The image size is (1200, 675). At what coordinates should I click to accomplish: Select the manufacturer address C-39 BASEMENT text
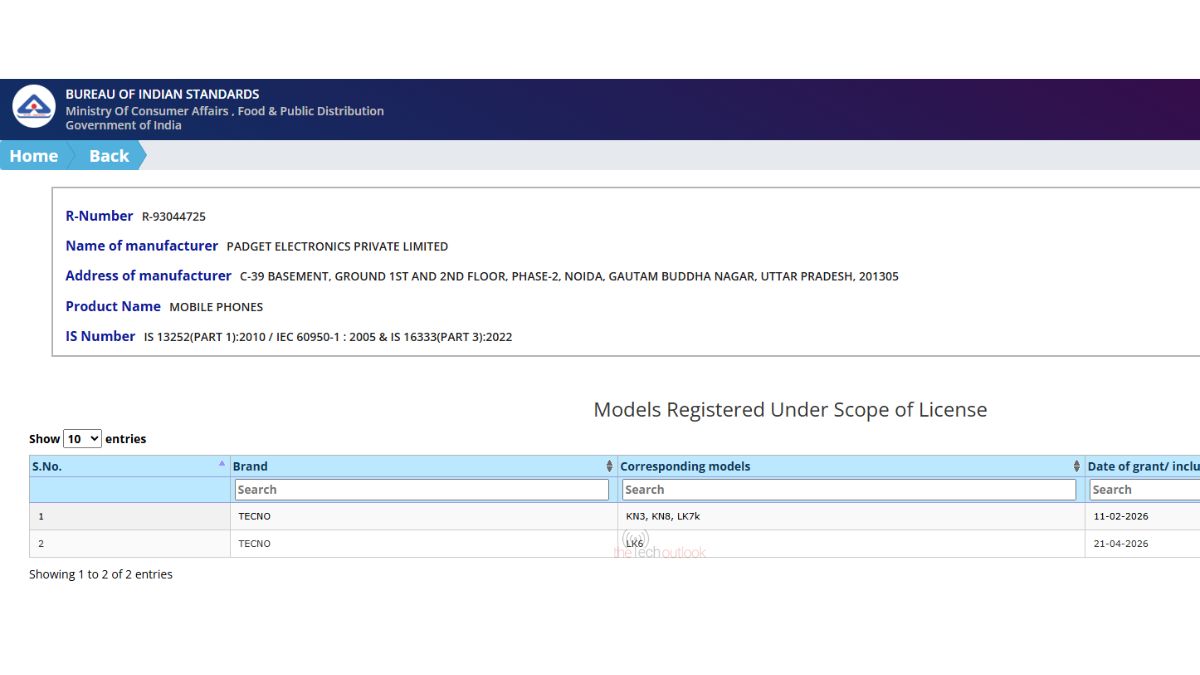569,277
